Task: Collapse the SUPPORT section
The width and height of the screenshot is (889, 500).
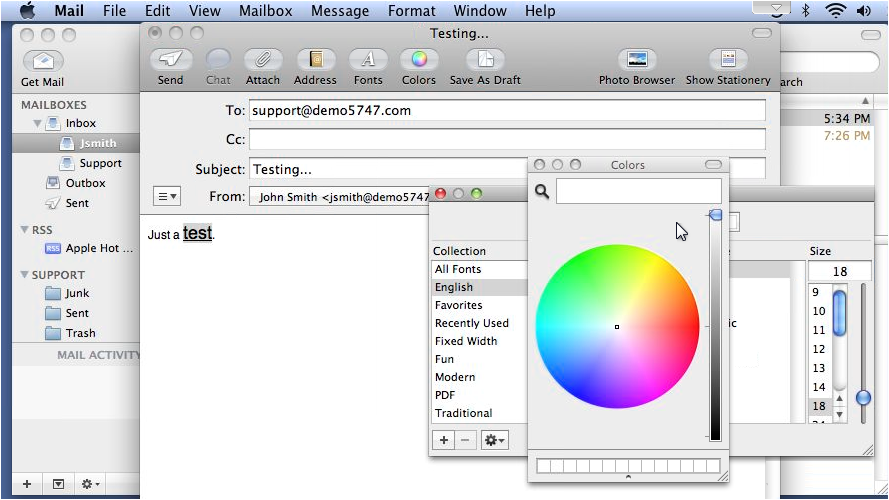Action: tap(24, 274)
